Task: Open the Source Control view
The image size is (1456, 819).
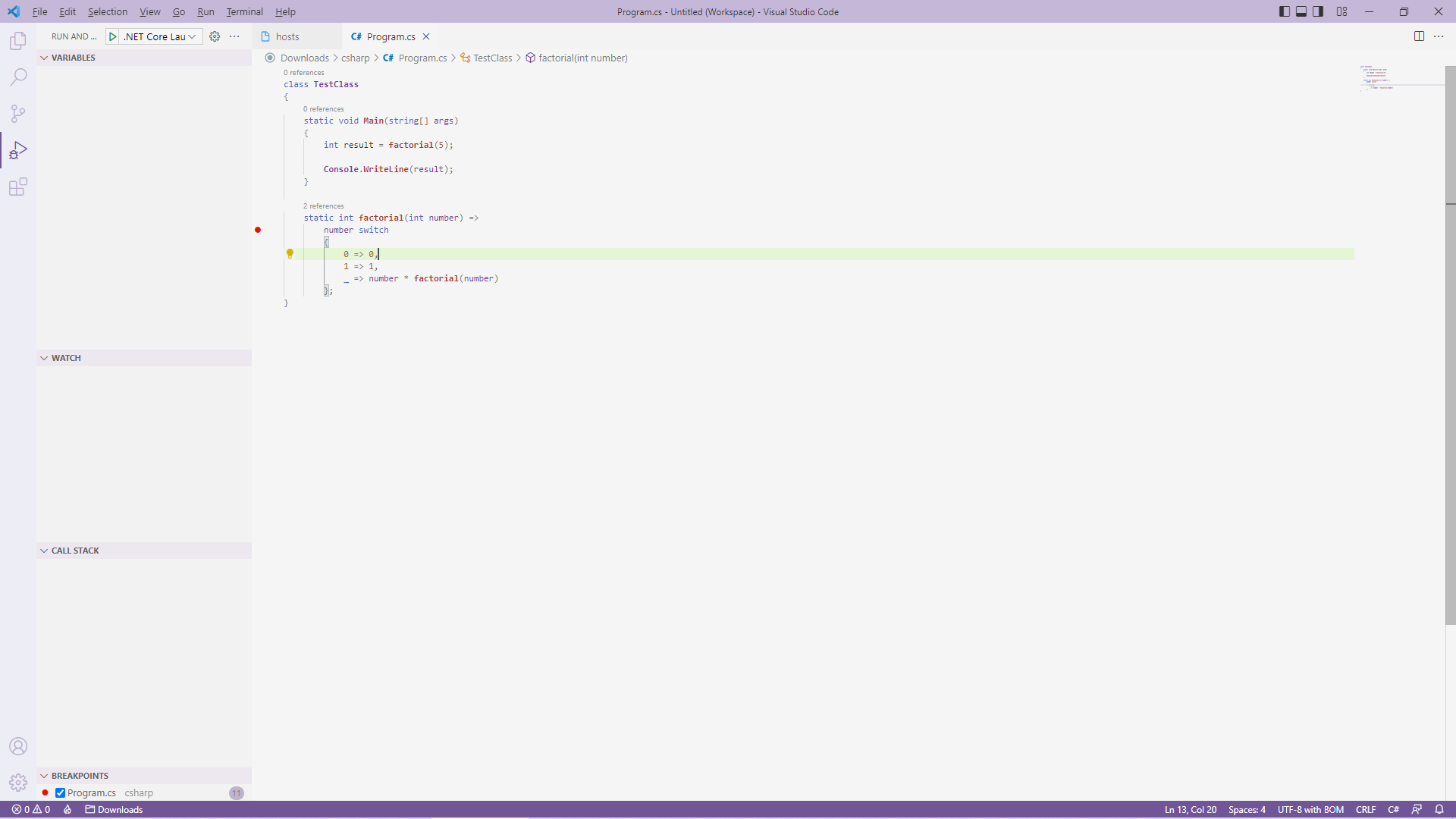Action: [18, 114]
